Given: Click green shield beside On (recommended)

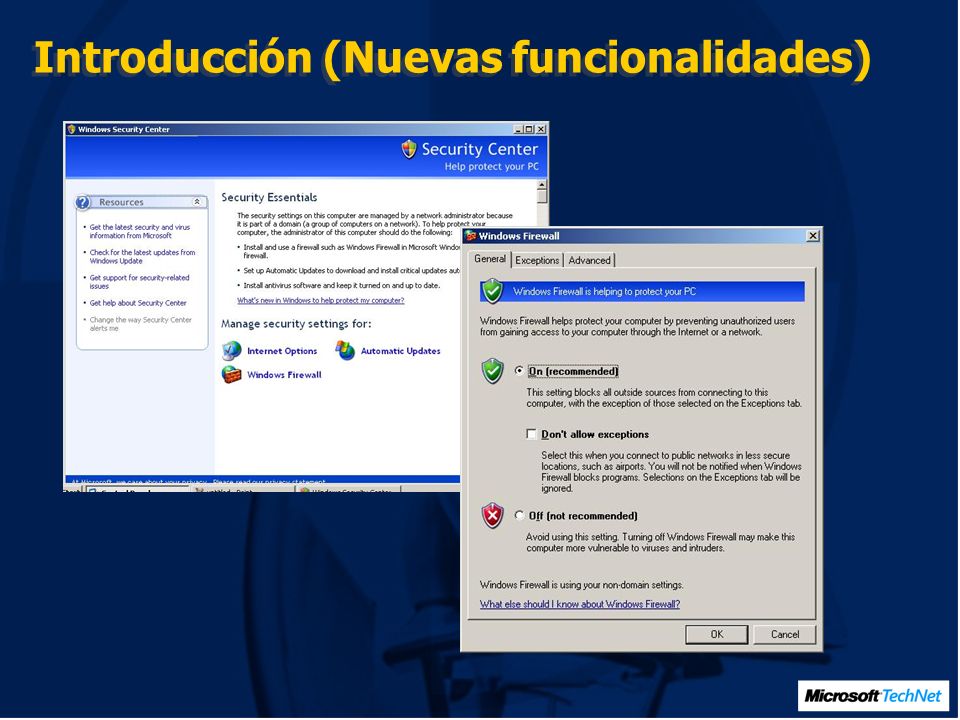Looking at the screenshot, I should [492, 371].
